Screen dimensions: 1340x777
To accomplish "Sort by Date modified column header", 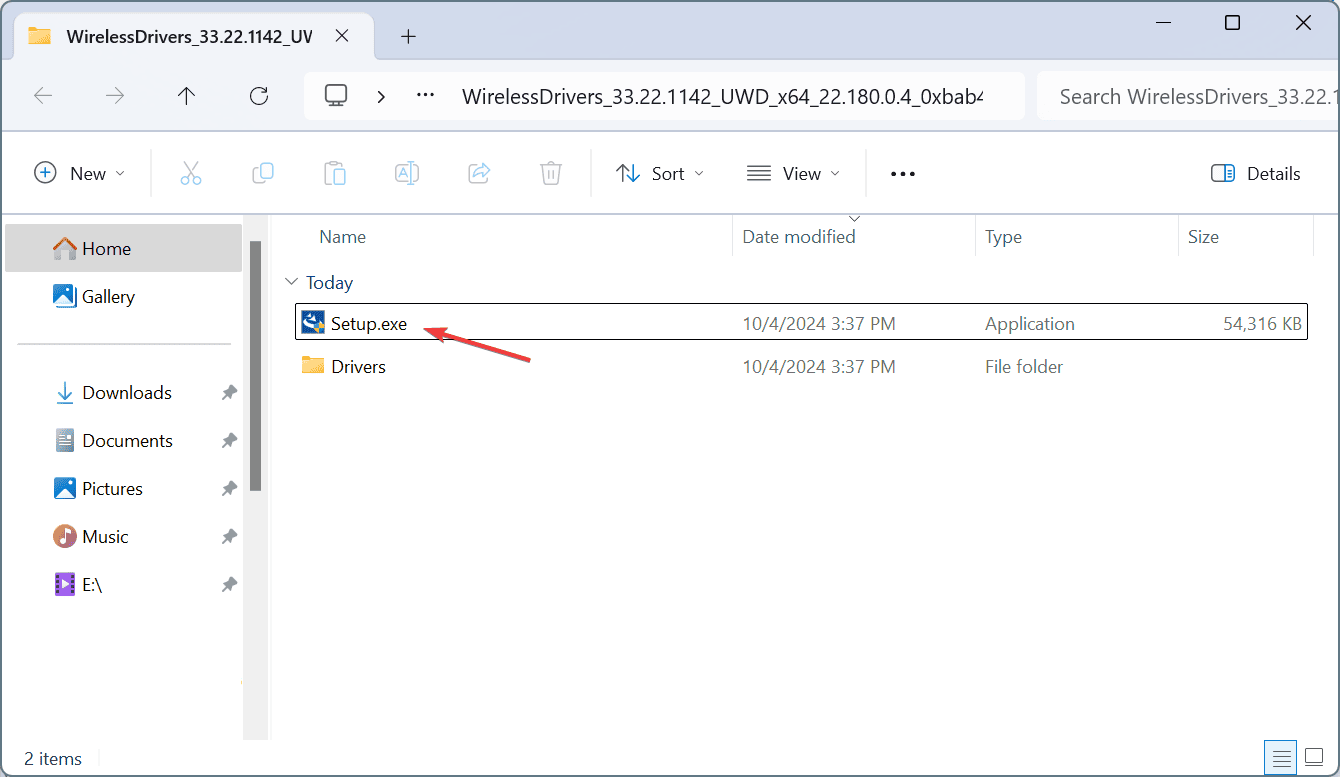I will click(x=799, y=237).
